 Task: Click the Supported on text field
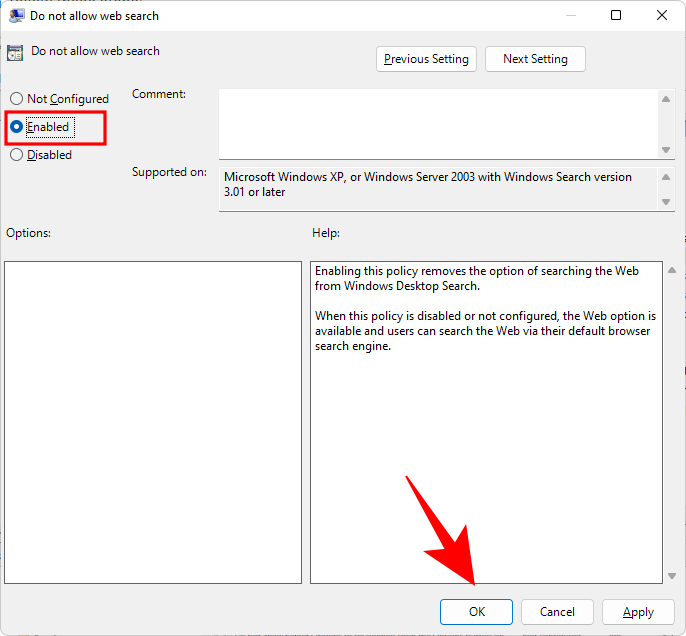click(438, 189)
